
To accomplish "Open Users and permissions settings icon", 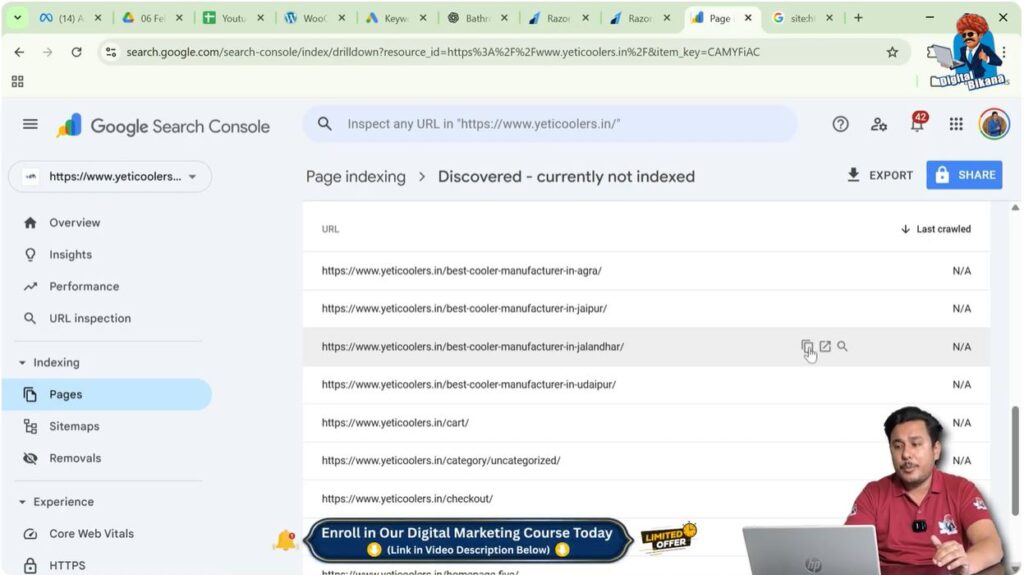I will click(878, 124).
